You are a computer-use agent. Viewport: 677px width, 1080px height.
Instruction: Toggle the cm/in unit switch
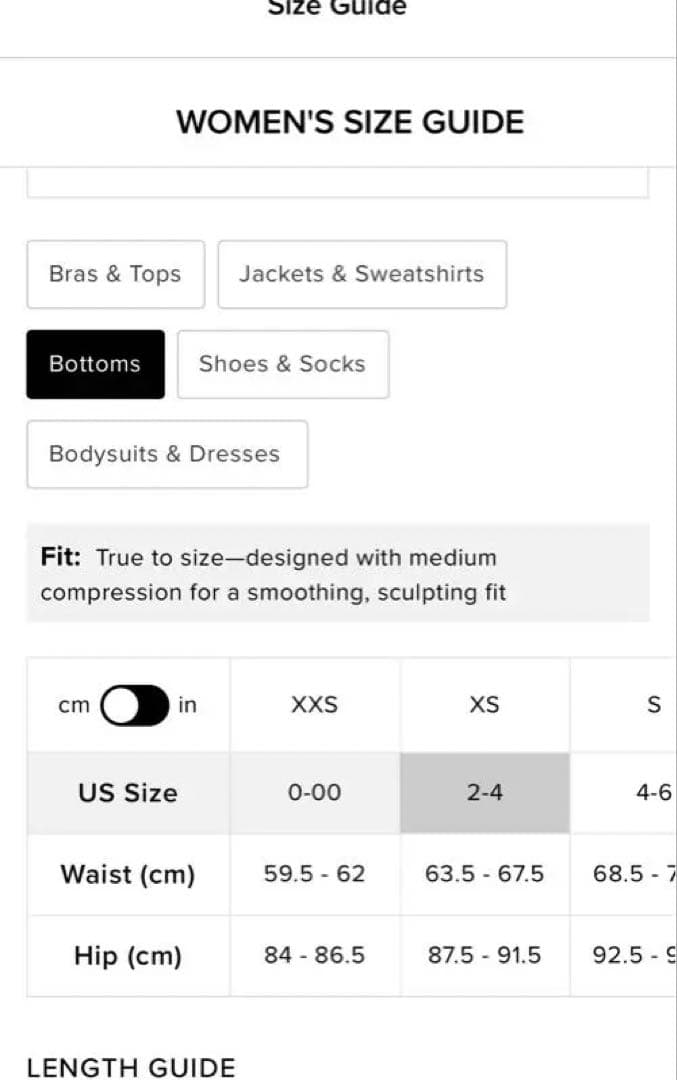(x=135, y=706)
